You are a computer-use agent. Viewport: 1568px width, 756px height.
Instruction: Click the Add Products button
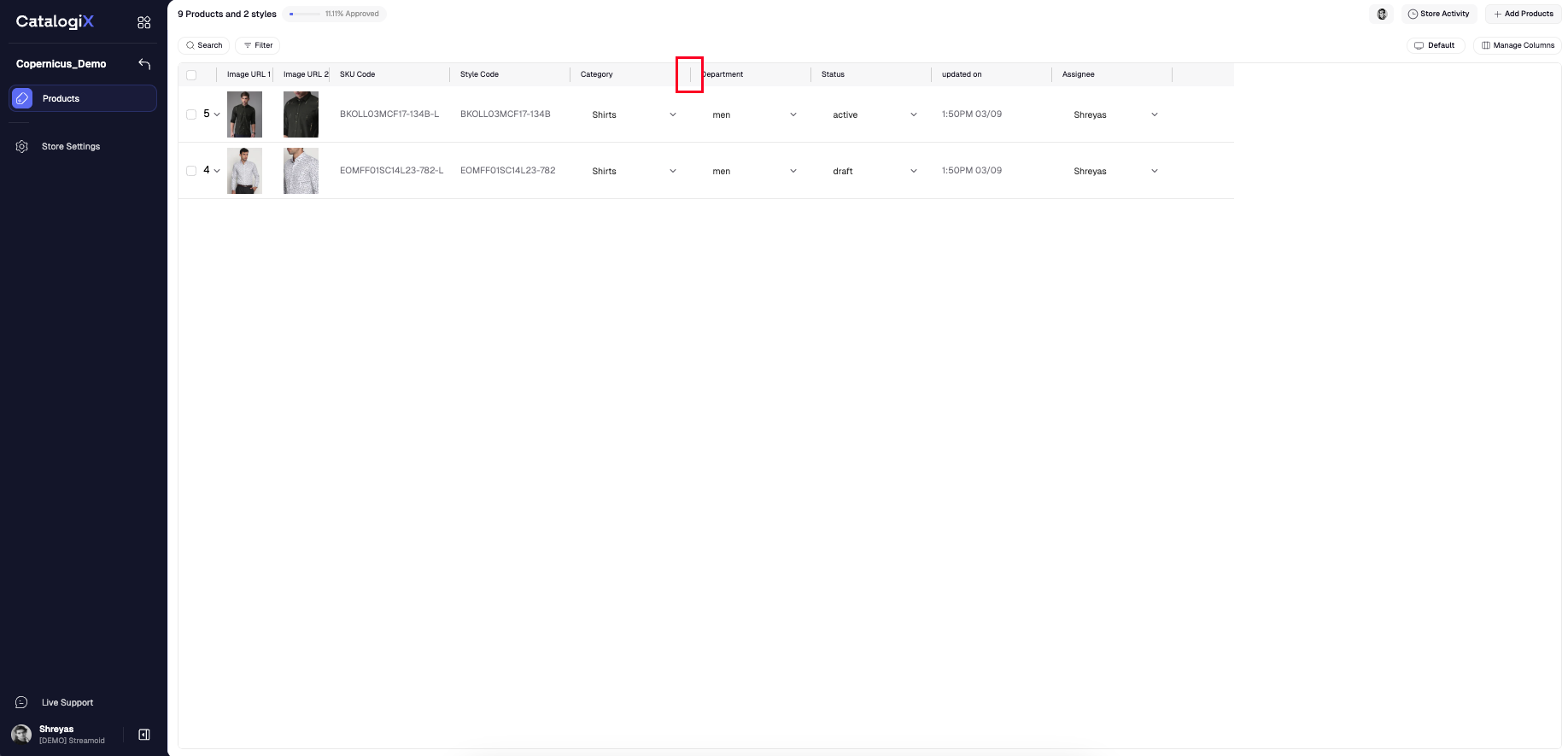[1523, 14]
